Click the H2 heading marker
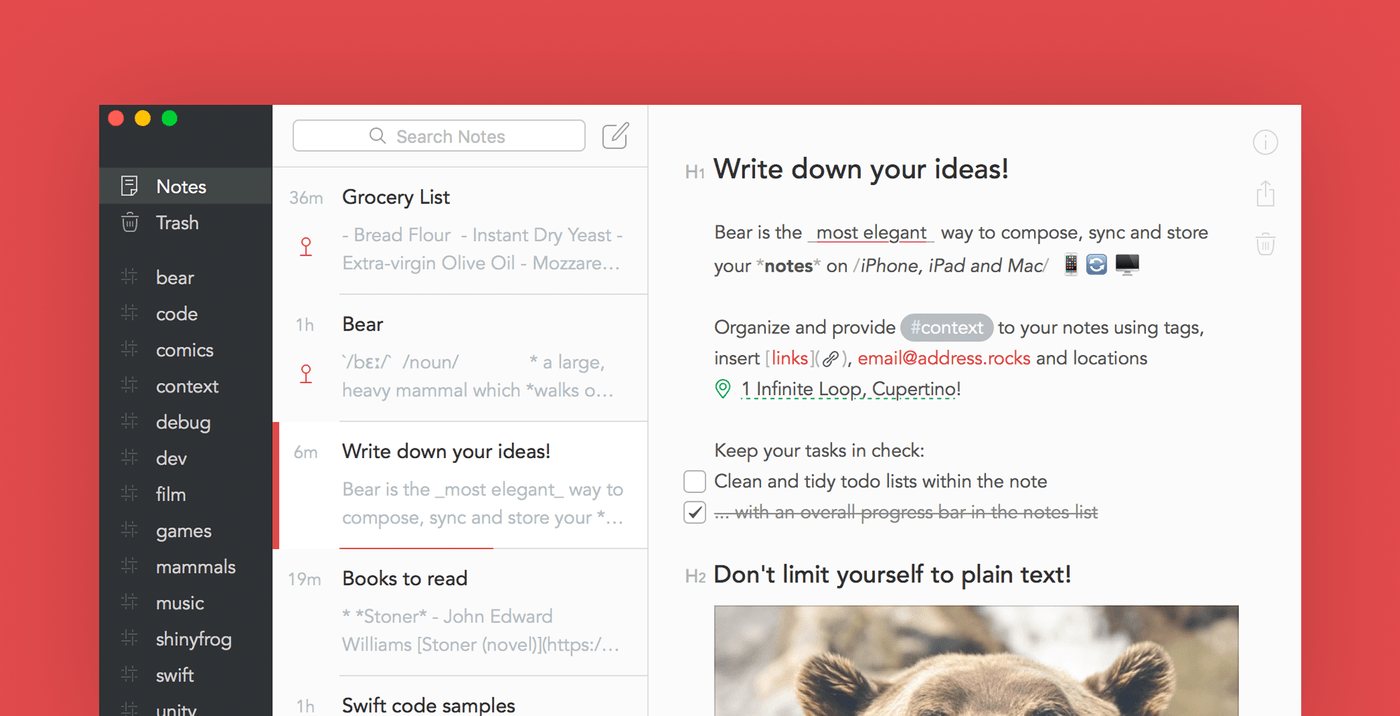This screenshot has height=716, width=1400. coord(695,577)
